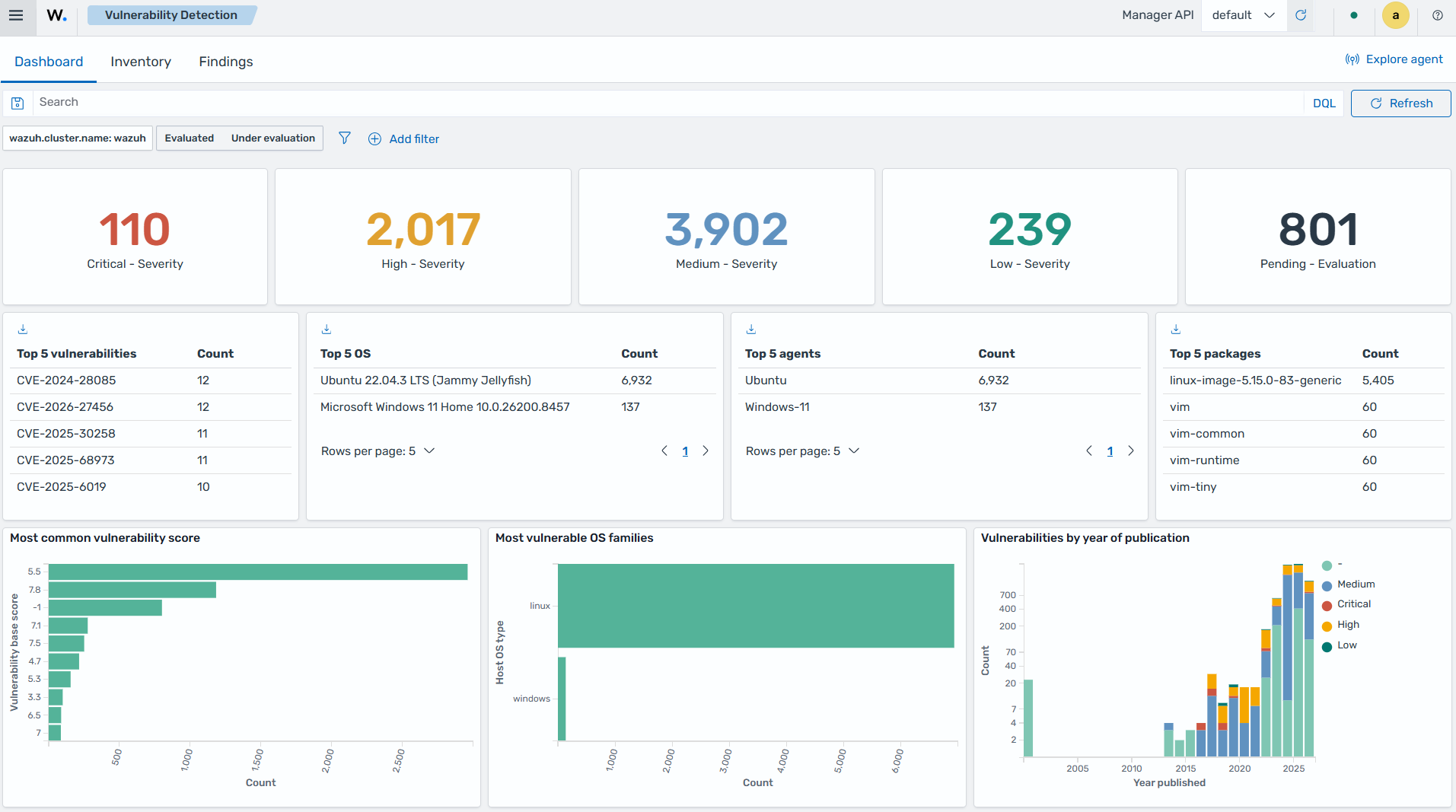Toggle the dash series in chart legend
The image size is (1456, 812).
coord(1332,565)
